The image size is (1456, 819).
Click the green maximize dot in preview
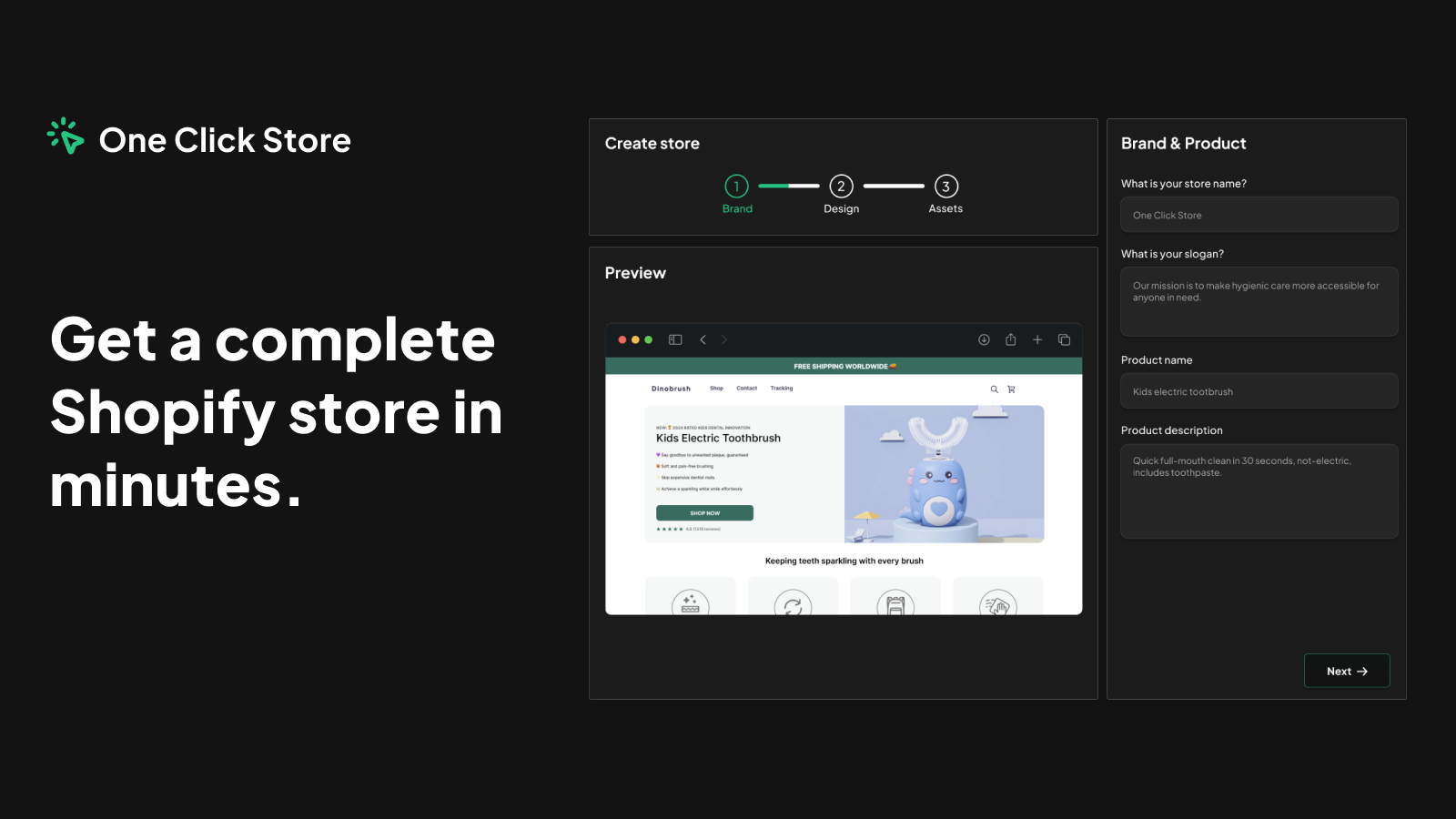pyautogui.click(x=648, y=339)
